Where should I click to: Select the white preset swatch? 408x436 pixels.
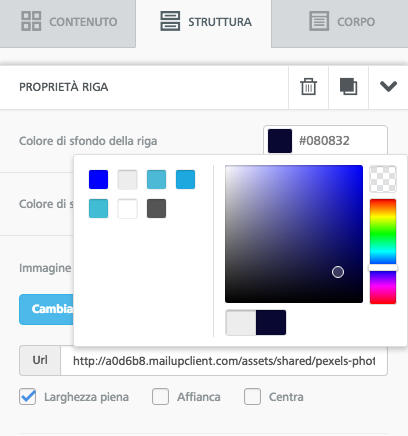point(127,209)
